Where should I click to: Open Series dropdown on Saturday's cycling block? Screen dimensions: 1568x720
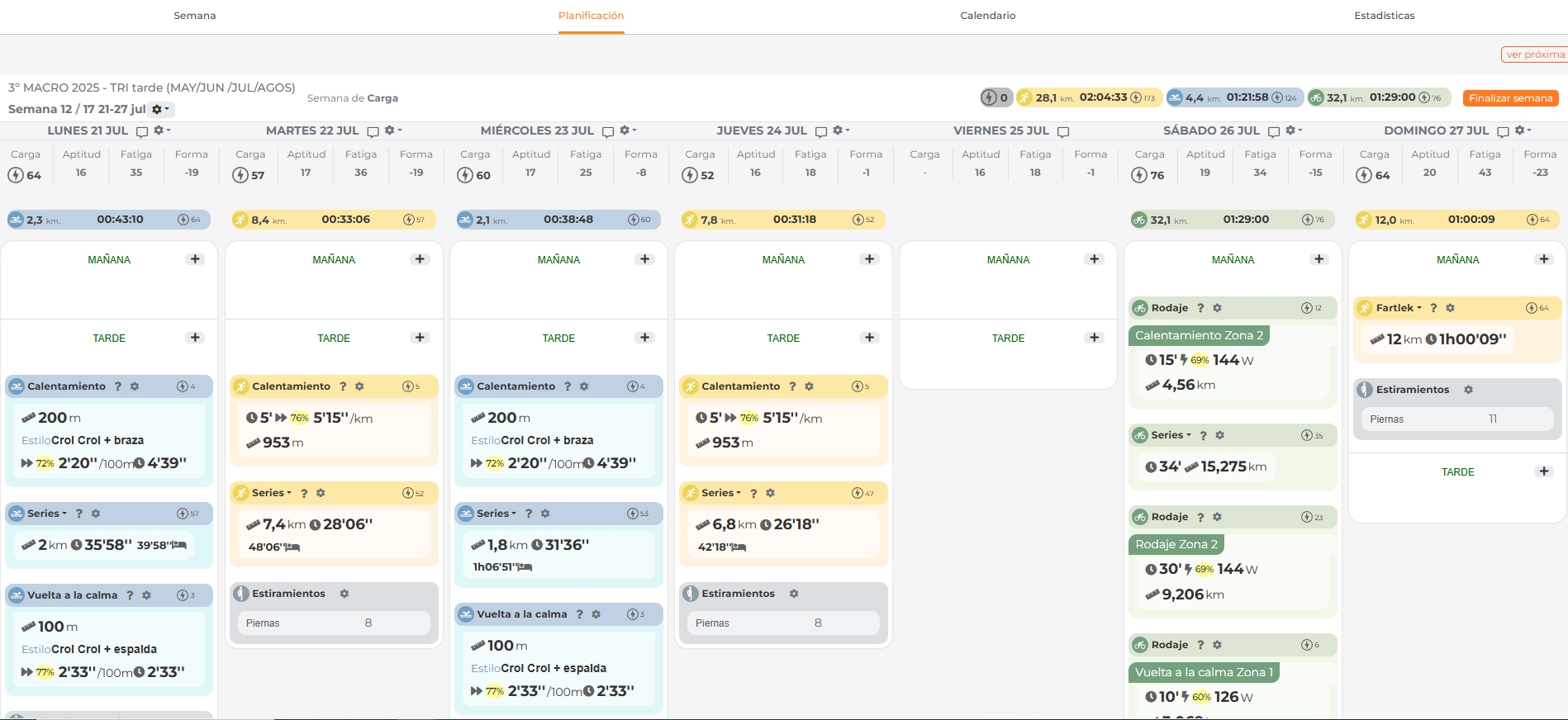(x=1171, y=435)
